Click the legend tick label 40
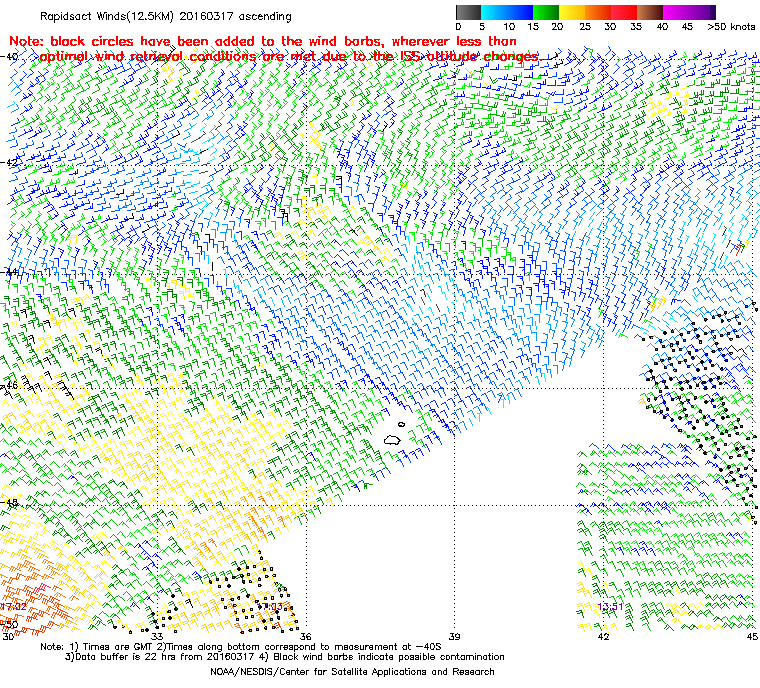Image resolution: width=760 pixels, height=688 pixels. coord(662,27)
